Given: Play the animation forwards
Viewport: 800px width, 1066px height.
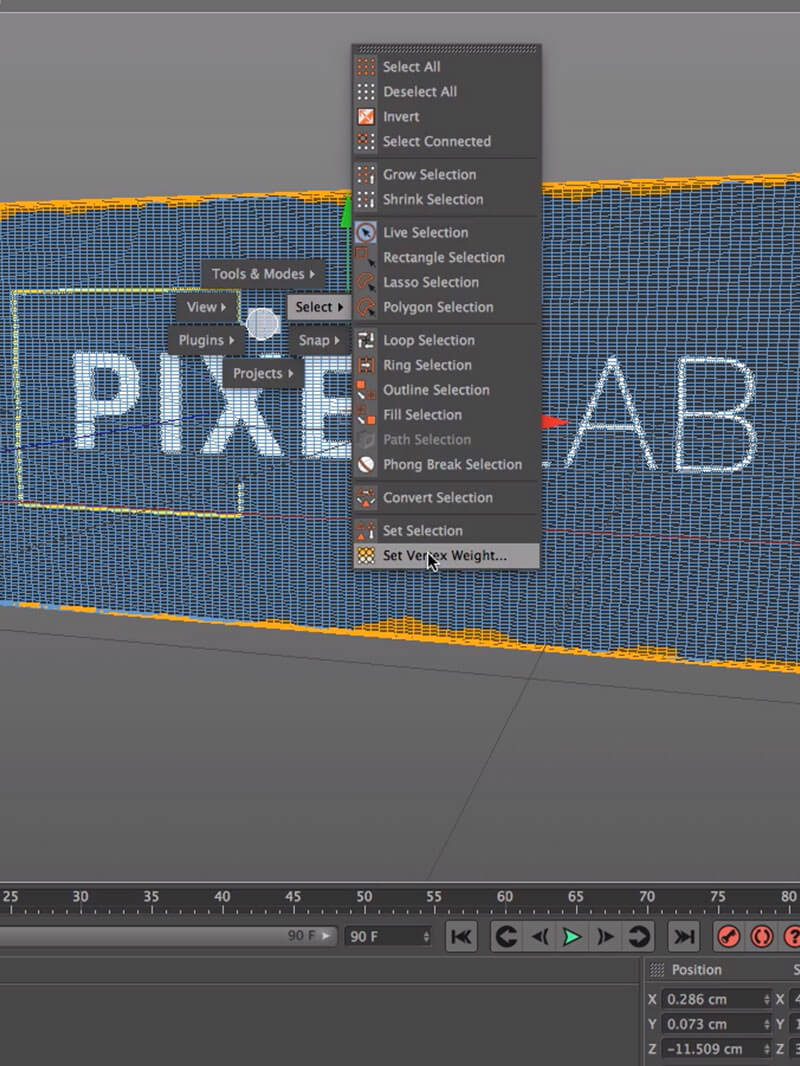Looking at the screenshot, I should coord(572,937).
